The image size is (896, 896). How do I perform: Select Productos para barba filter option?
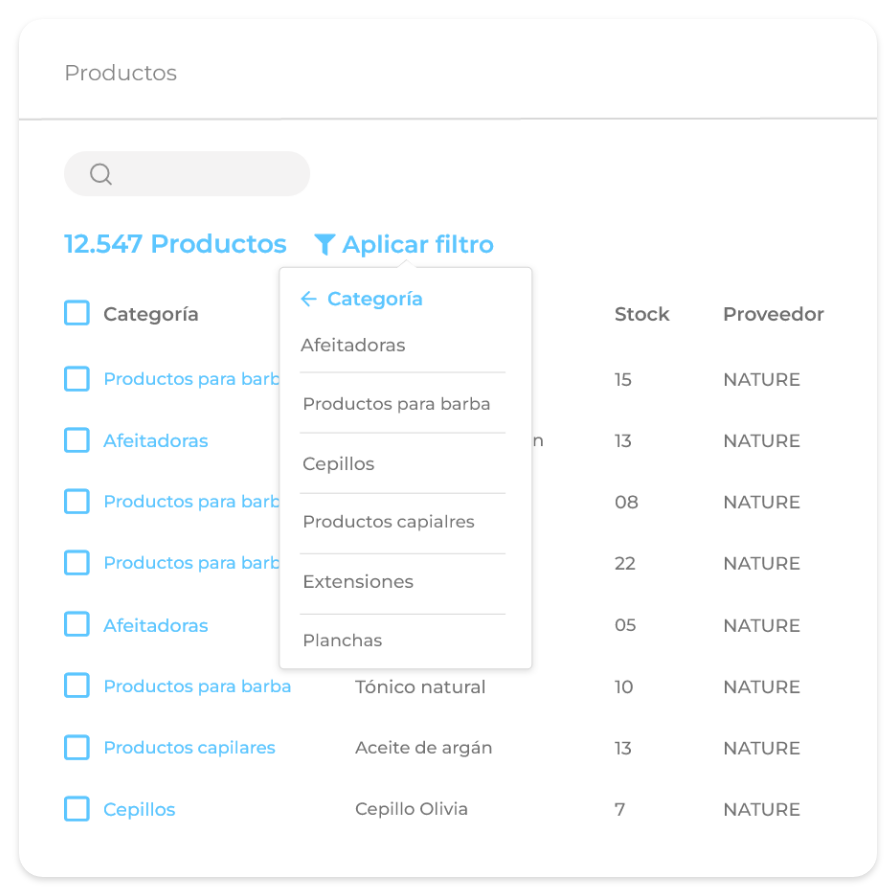coord(396,404)
